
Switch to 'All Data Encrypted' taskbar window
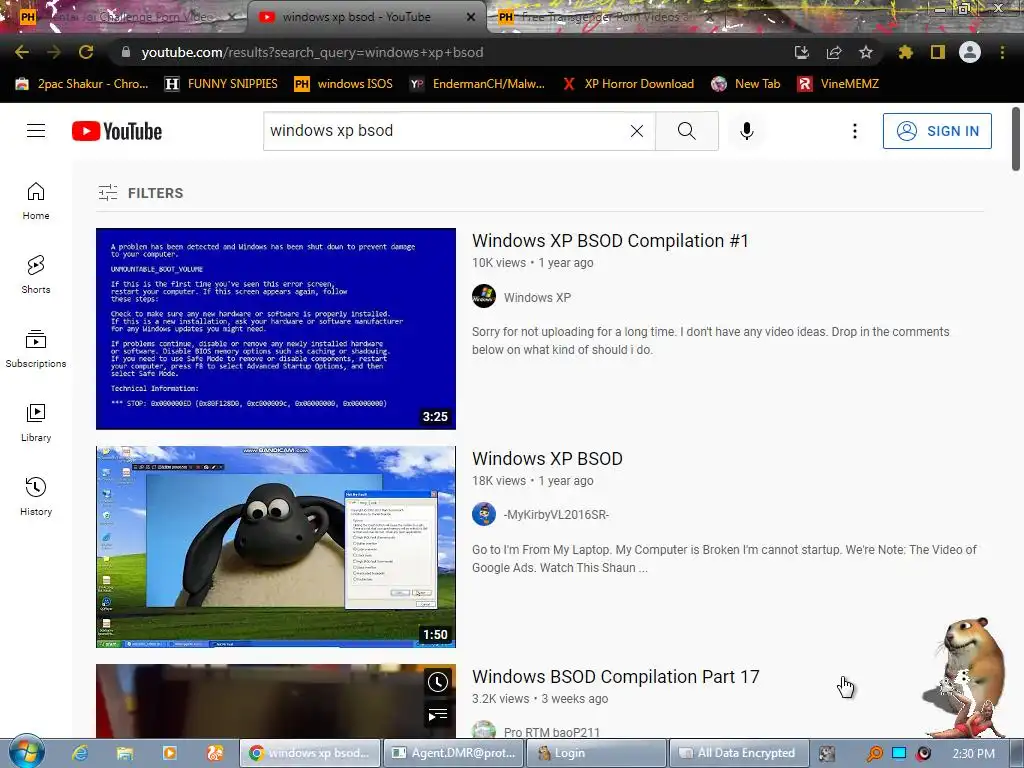[x=739, y=753]
